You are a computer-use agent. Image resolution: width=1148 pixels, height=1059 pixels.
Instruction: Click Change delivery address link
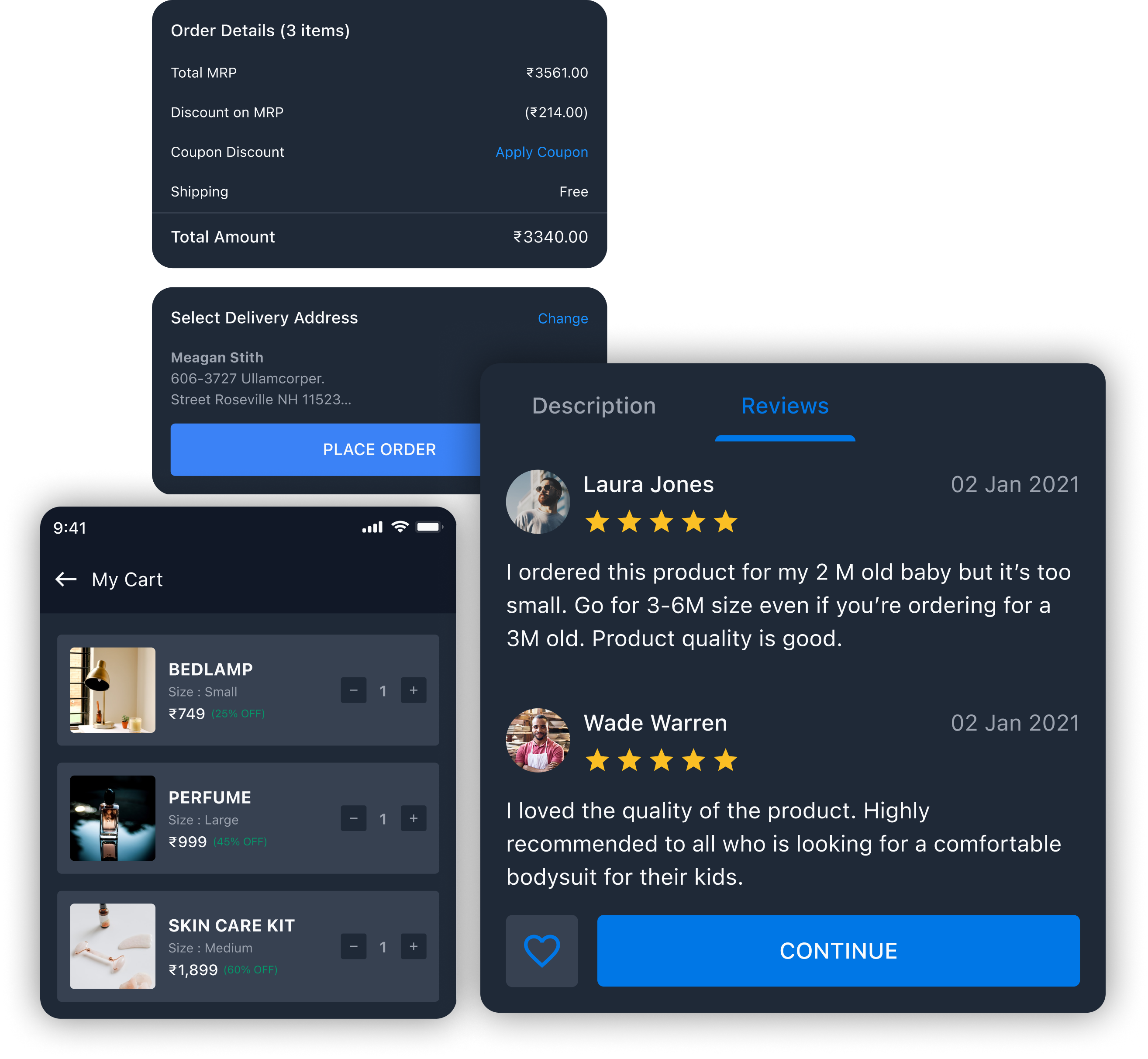click(x=562, y=319)
